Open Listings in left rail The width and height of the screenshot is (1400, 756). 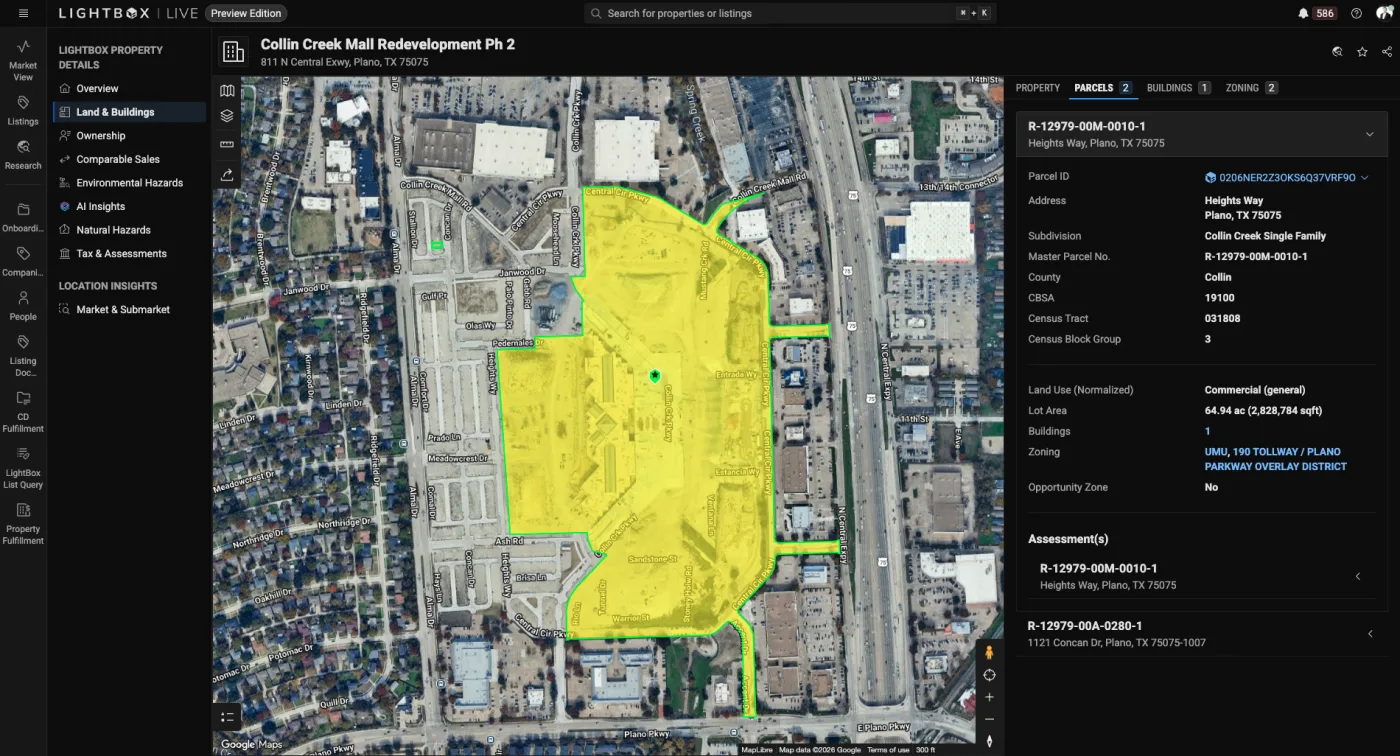[x=23, y=111]
